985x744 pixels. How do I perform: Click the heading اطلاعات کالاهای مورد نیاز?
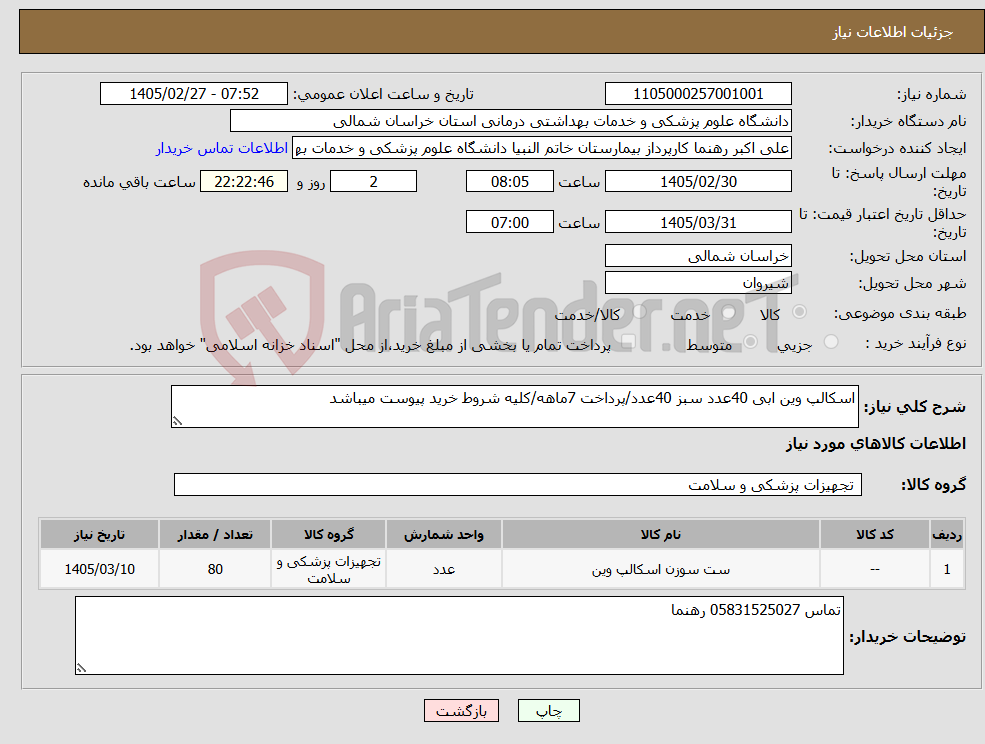point(876,444)
